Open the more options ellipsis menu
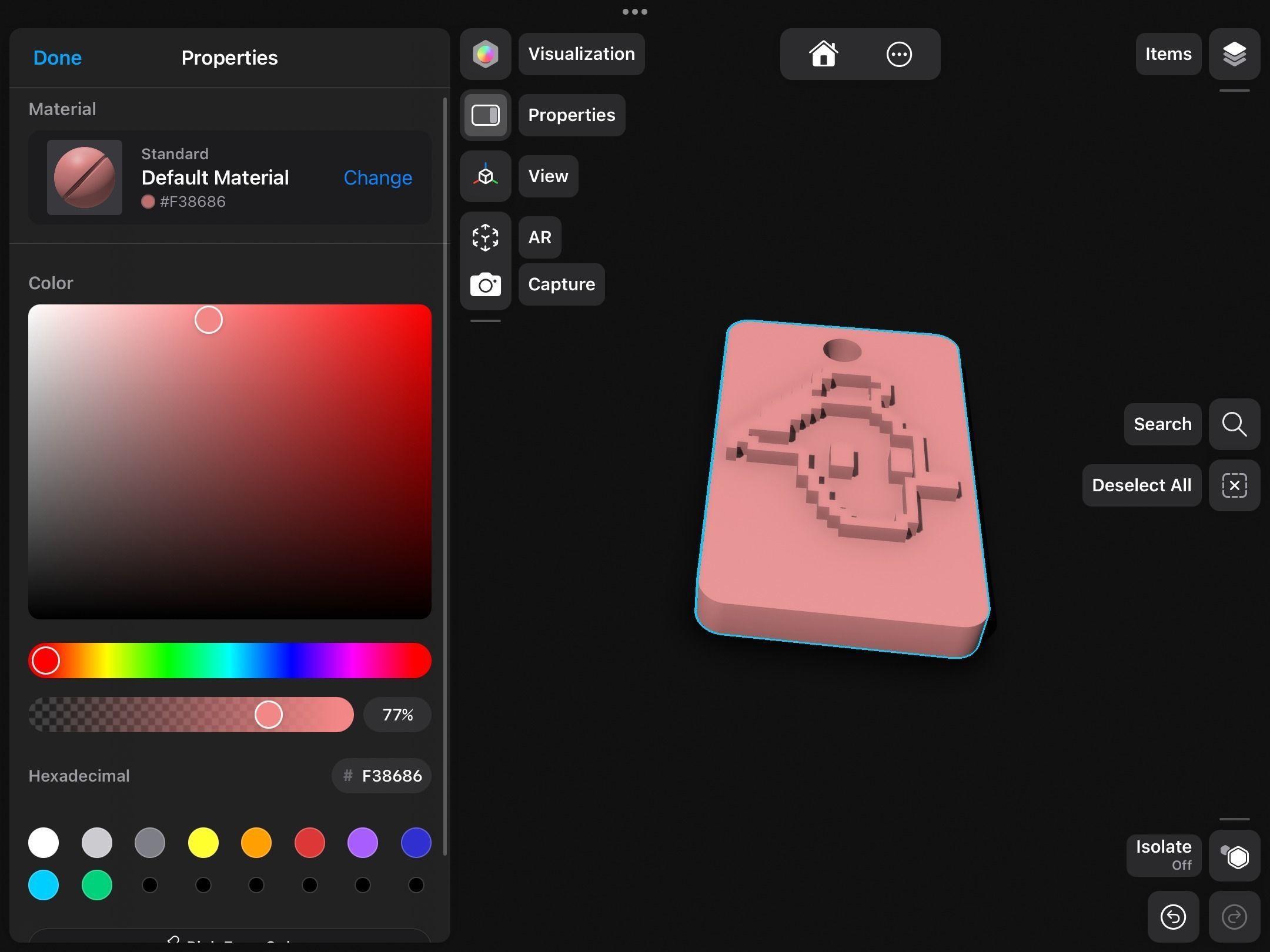Screen dimensions: 1270x952 [x=898, y=54]
